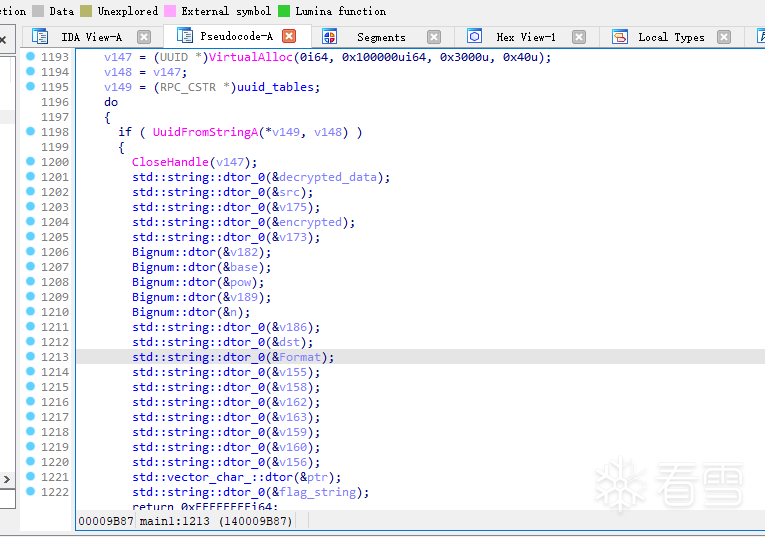Switch to the Hex View-1 tab

(526, 37)
